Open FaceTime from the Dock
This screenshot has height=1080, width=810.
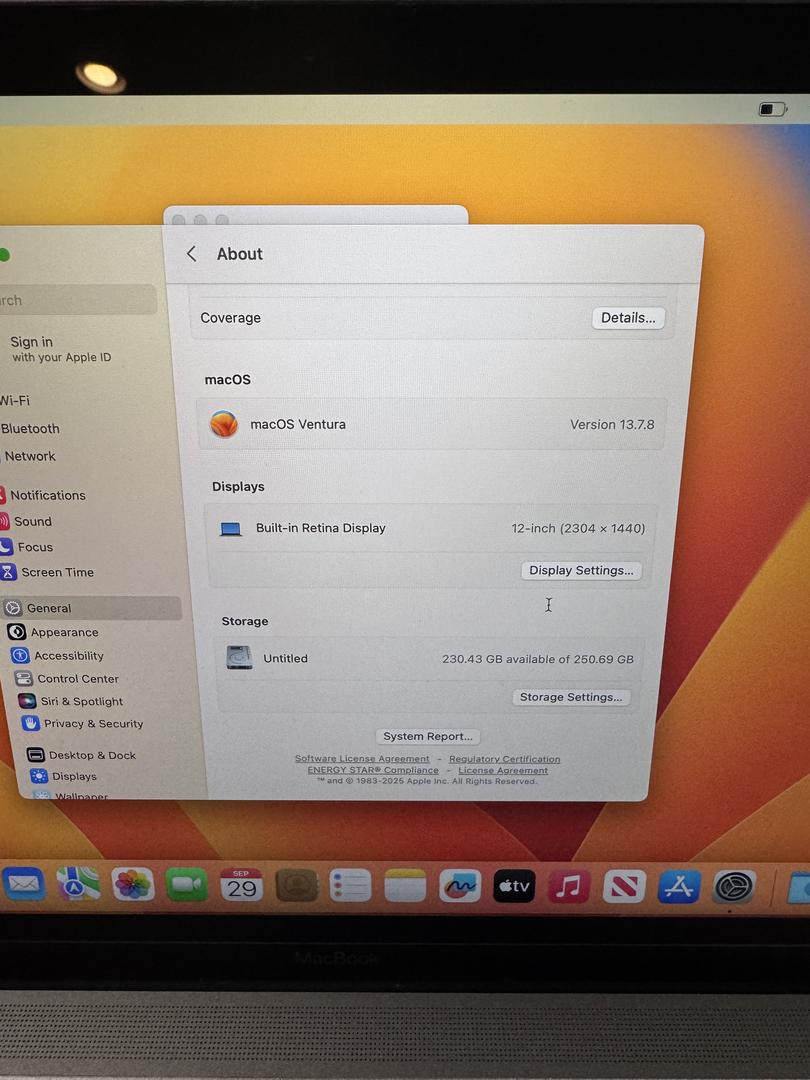point(186,885)
